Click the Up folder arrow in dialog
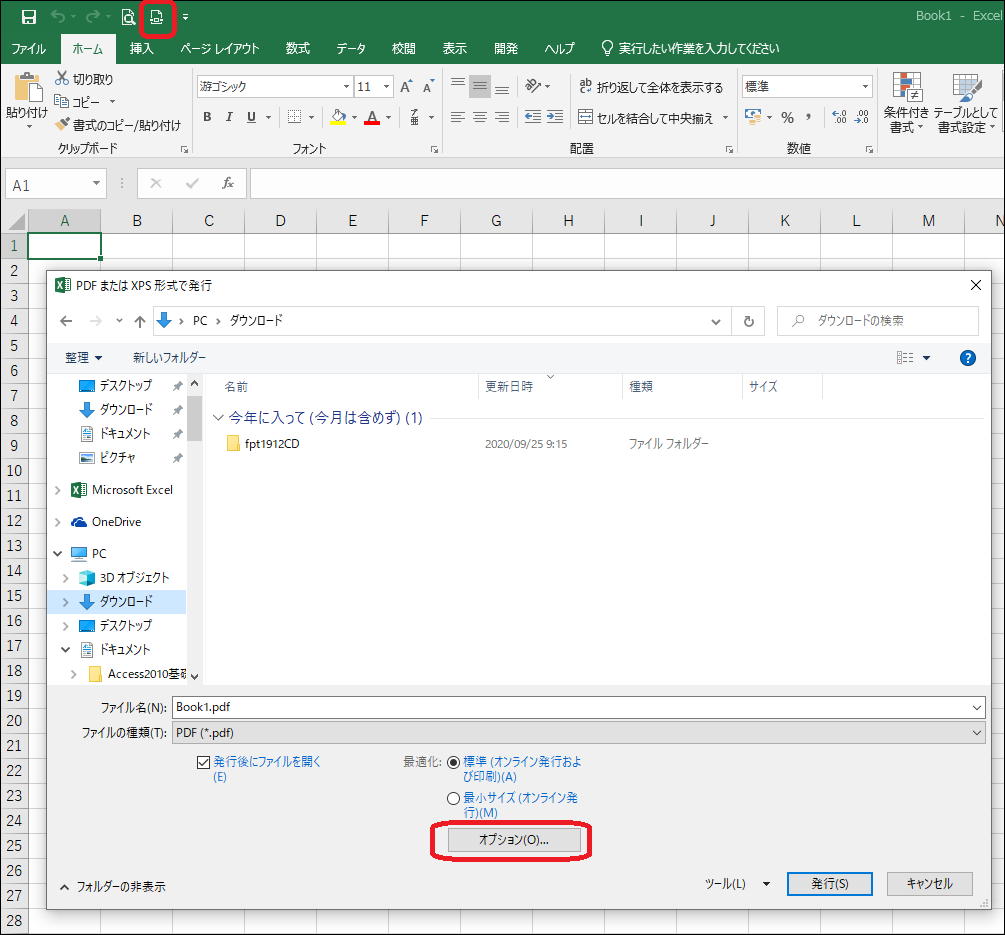Viewport: 1005px width, 935px height. click(x=140, y=321)
